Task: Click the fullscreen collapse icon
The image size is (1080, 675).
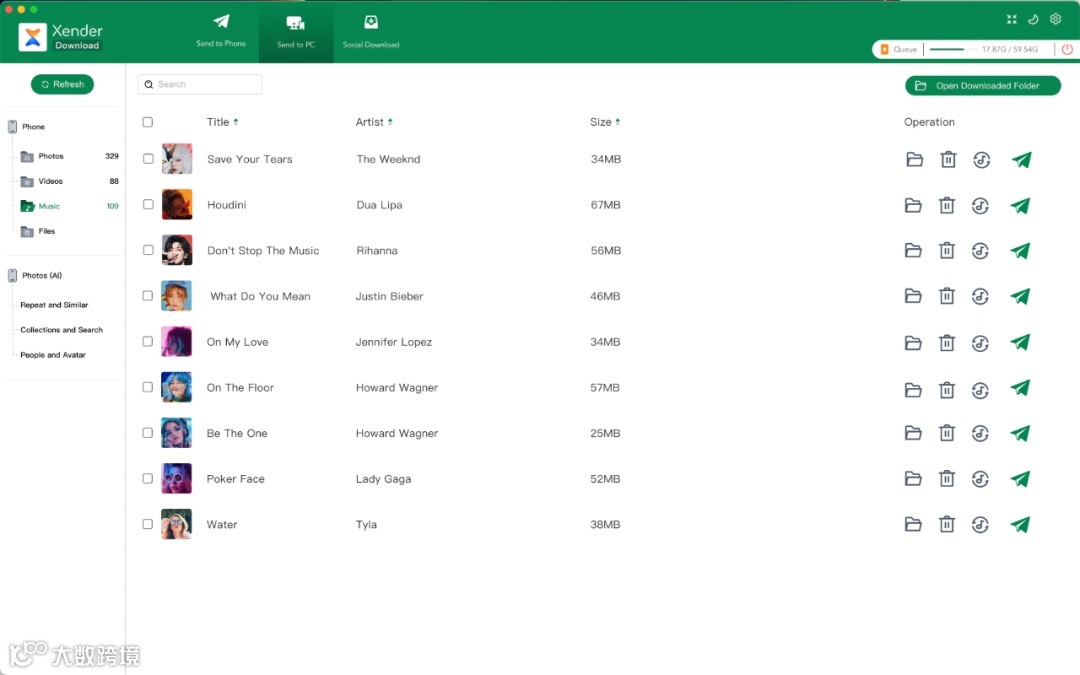Action: coord(1012,19)
